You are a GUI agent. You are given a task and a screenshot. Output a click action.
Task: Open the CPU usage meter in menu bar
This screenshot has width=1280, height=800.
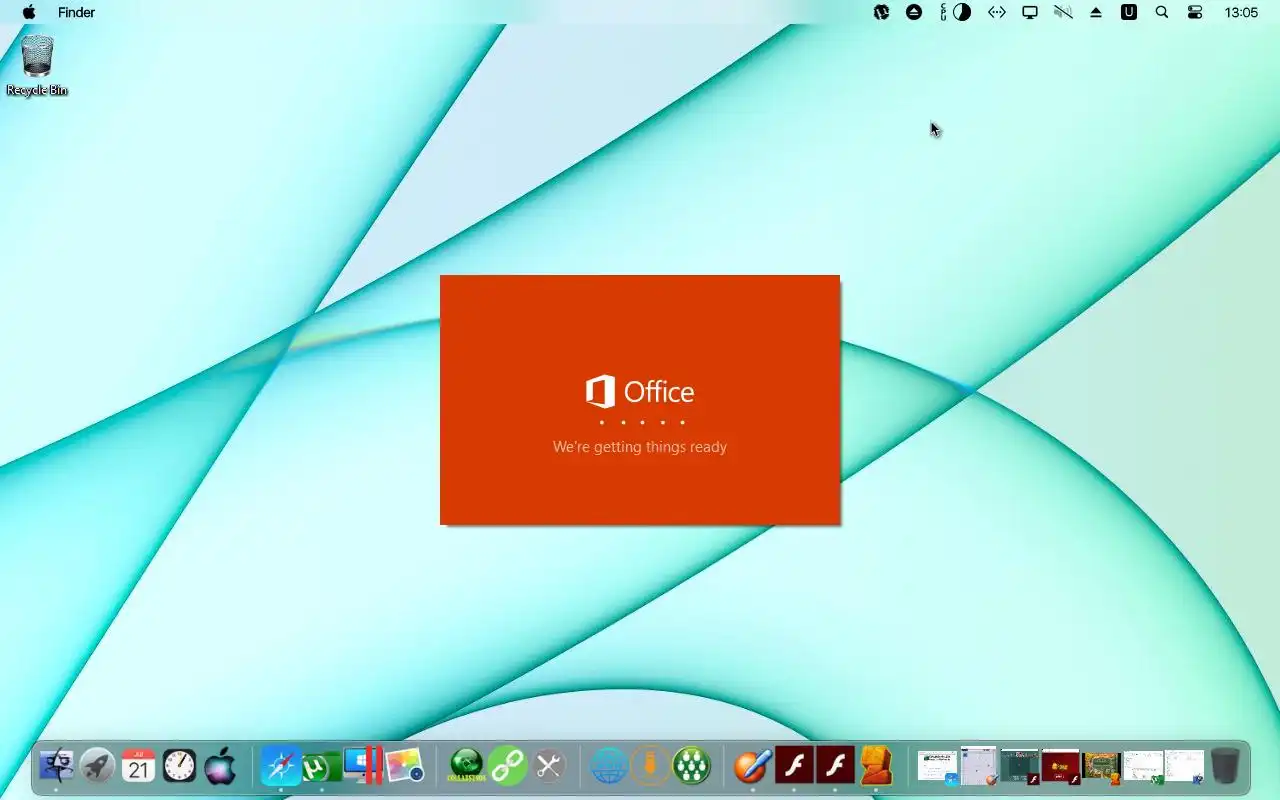point(956,12)
